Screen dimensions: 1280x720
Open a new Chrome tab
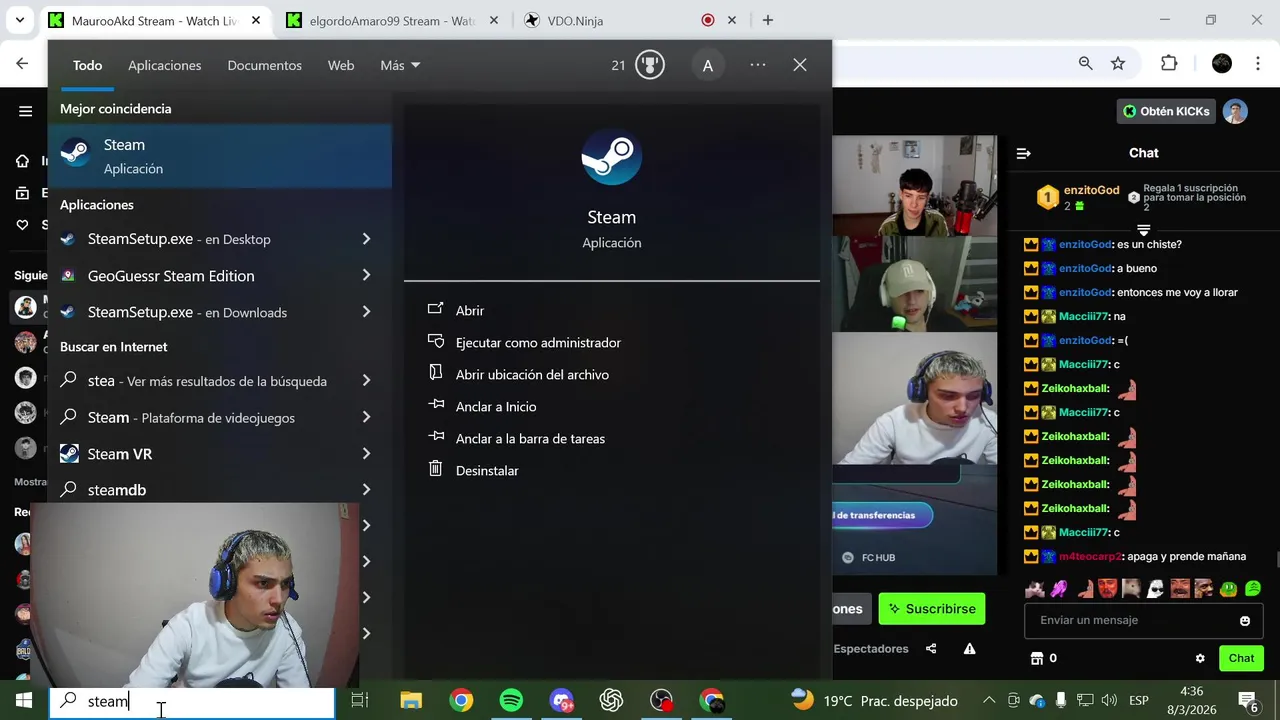coord(767,20)
